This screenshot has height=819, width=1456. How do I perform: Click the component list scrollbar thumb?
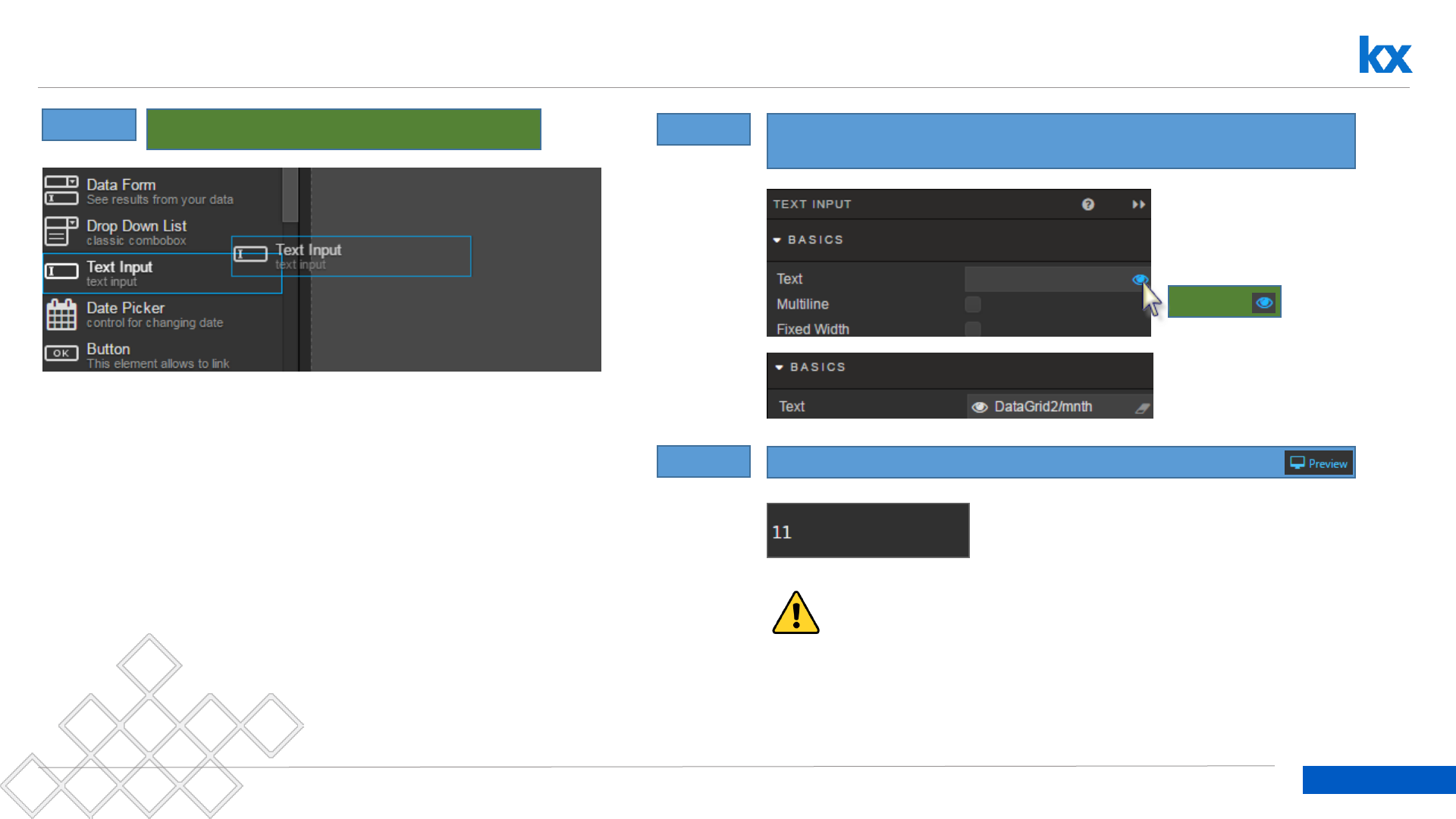click(x=290, y=194)
